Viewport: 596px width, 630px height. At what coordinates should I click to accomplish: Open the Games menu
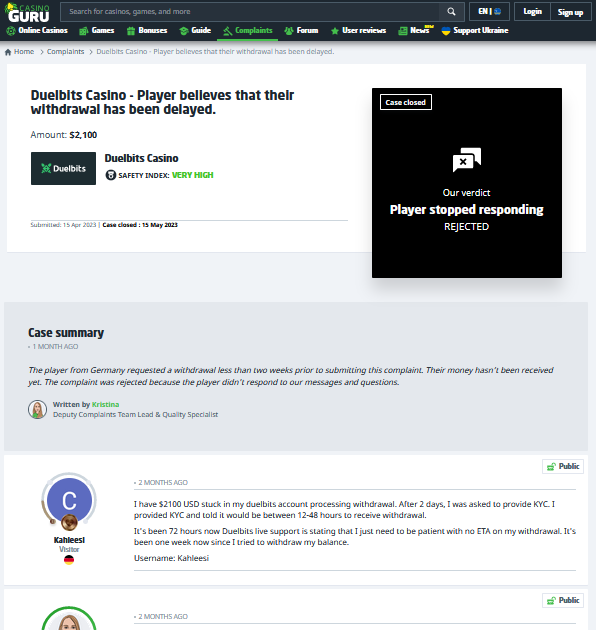click(97, 31)
